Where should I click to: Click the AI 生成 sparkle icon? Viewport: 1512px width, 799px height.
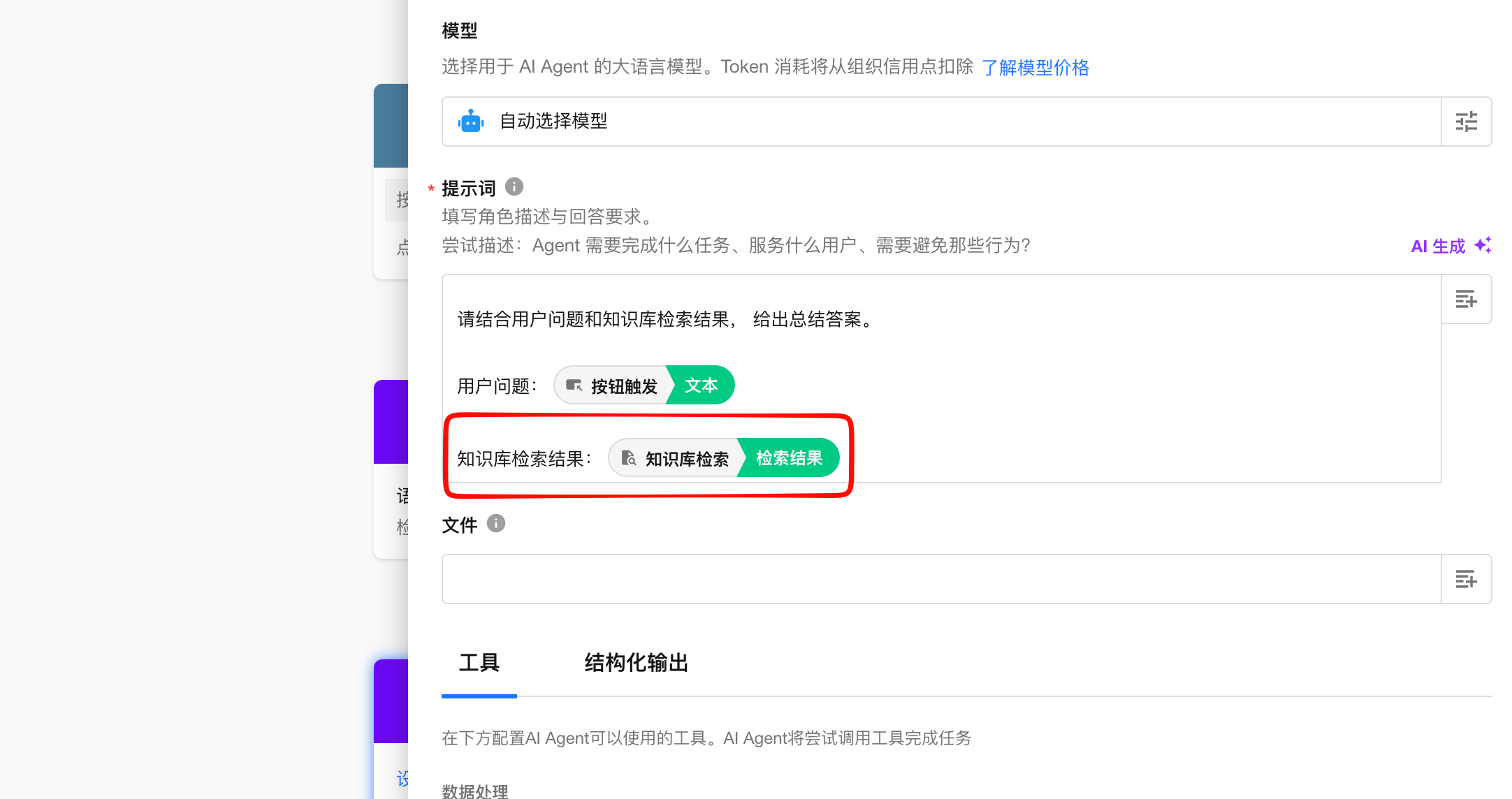(1483, 245)
